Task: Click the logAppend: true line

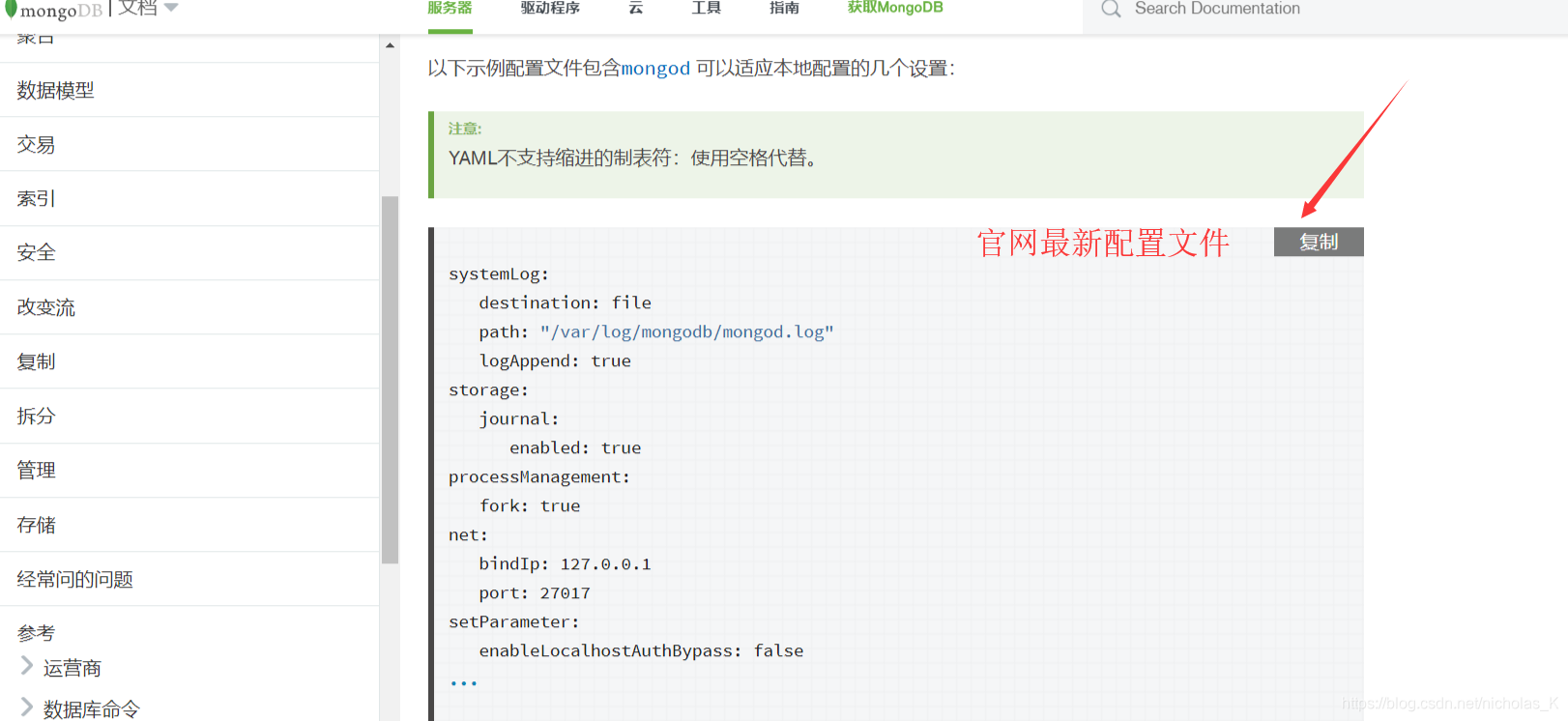Action: coord(555,360)
